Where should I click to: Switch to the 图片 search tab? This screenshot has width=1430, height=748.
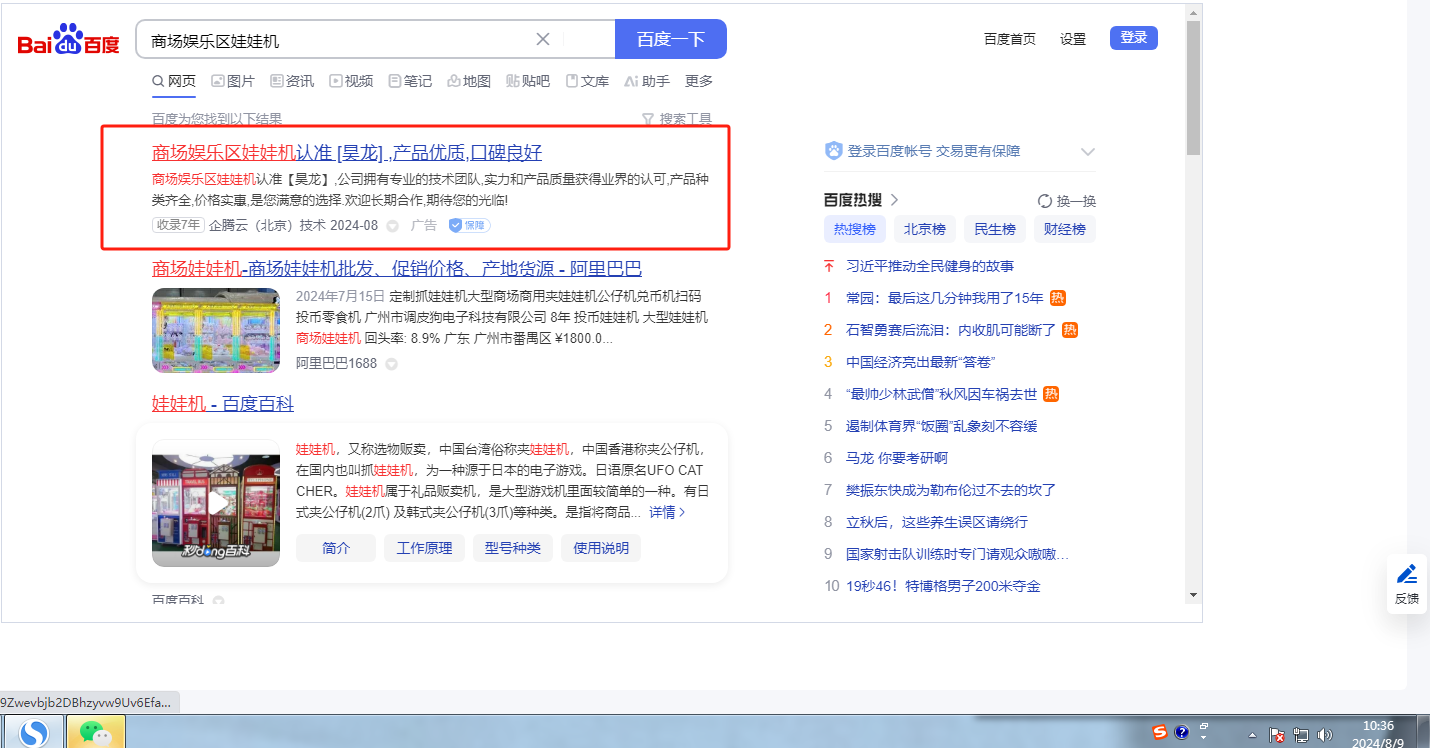233,81
